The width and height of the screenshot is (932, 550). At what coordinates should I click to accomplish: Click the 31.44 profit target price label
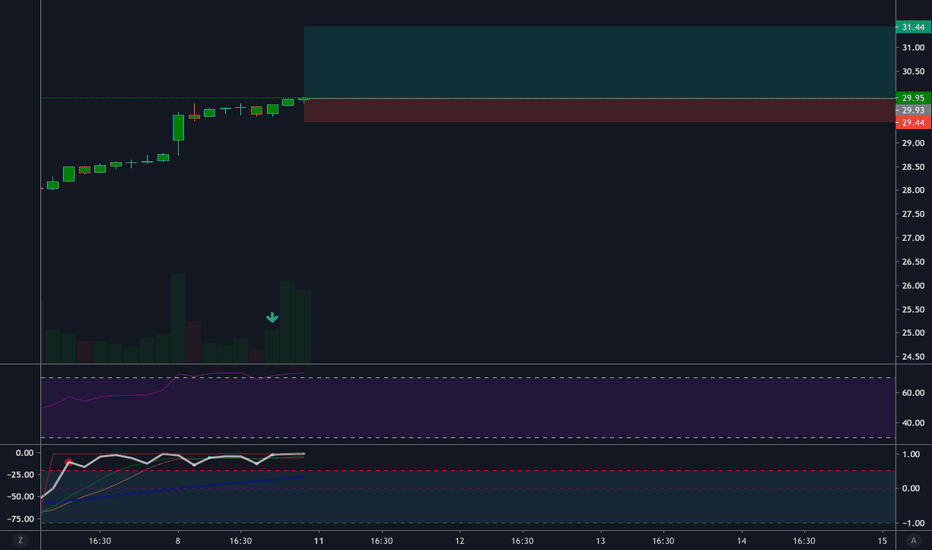[x=913, y=27]
